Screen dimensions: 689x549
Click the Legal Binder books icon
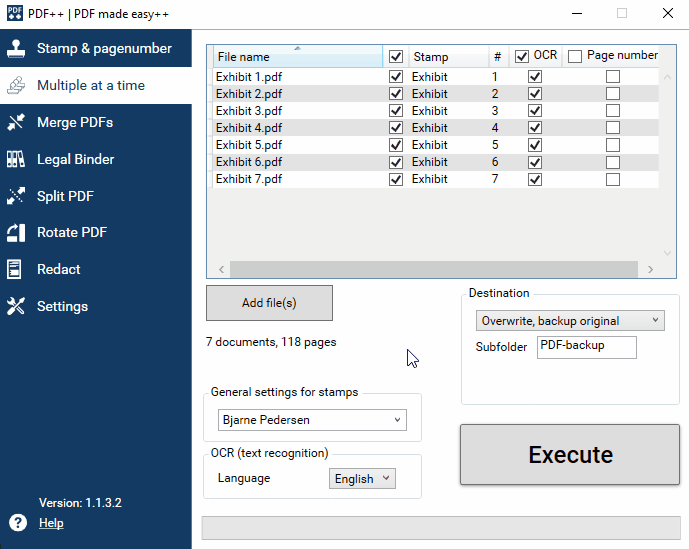[16, 159]
